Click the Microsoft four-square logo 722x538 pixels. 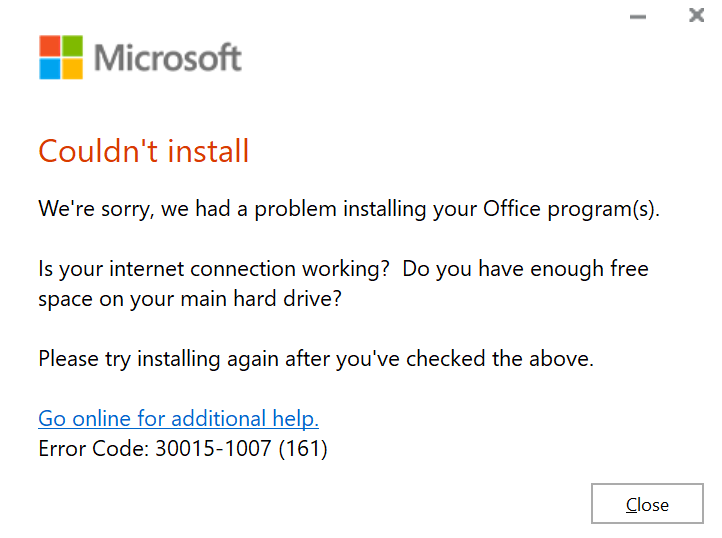click(61, 57)
